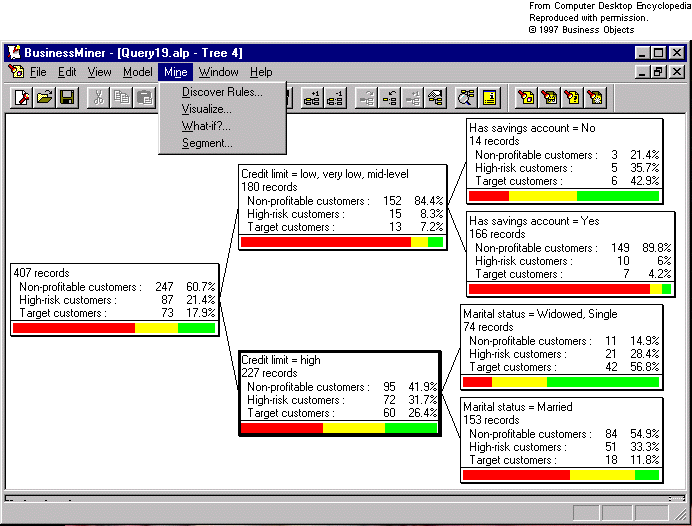Screen dimensions: 692x526
Task: Select the Credit limit = high node
Action: 340,394
